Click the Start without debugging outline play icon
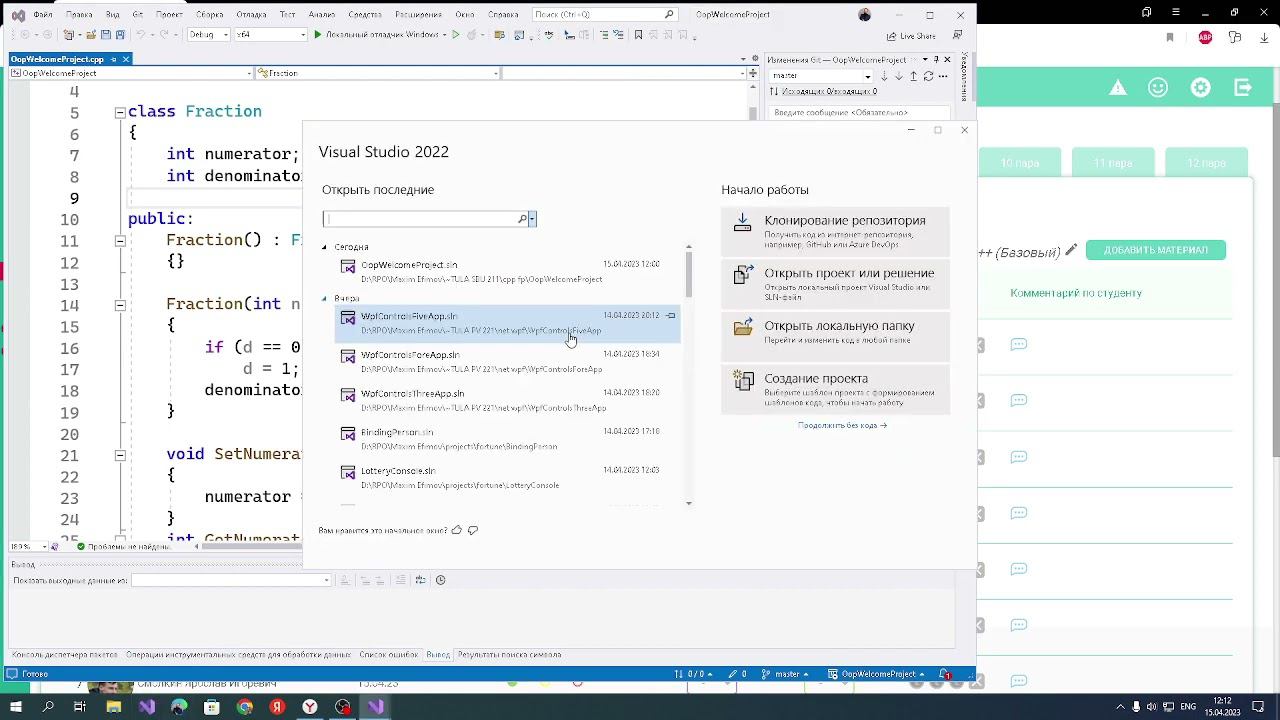1280x720 pixels. [456, 34]
